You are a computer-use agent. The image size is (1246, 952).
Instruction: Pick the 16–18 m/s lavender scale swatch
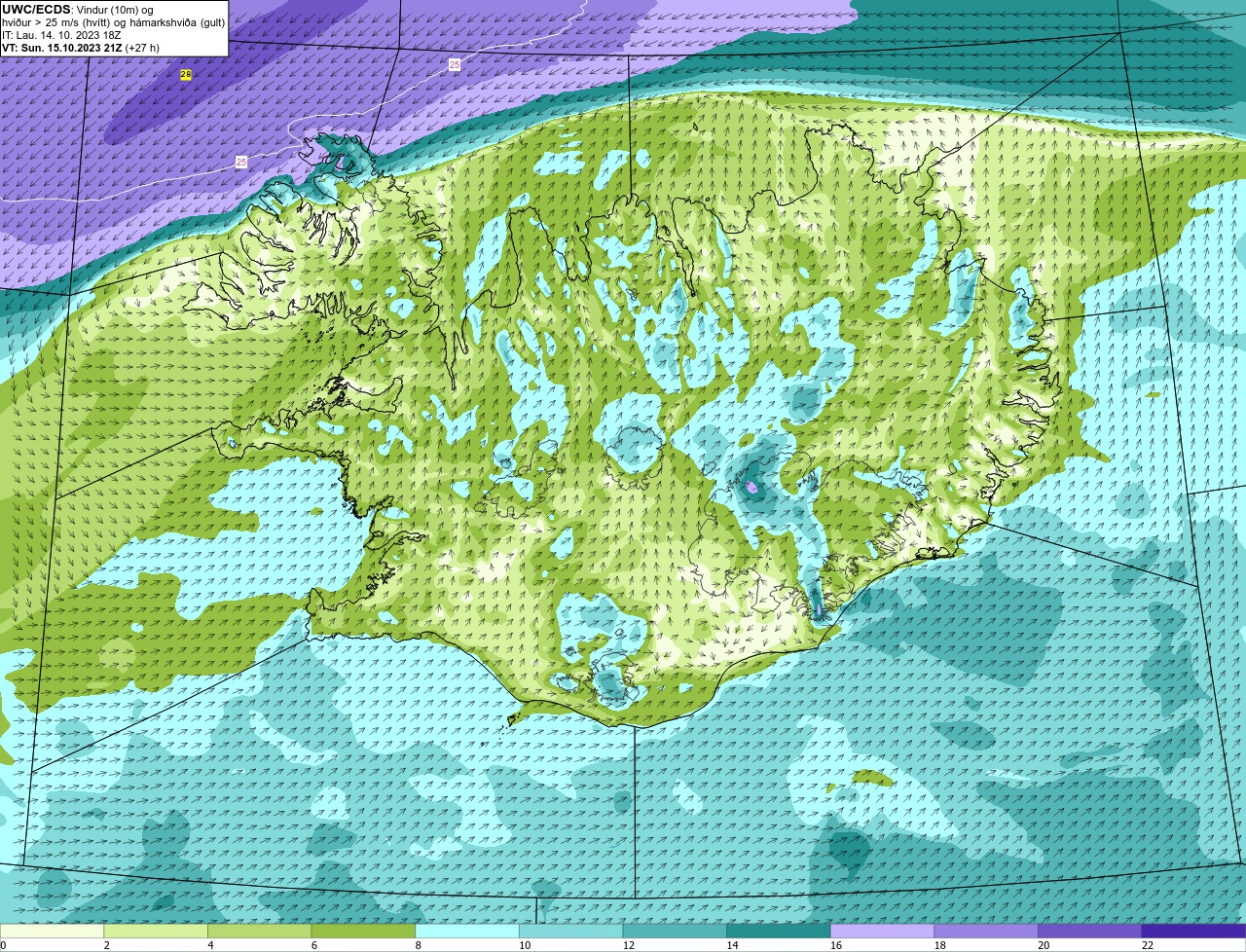(882, 931)
